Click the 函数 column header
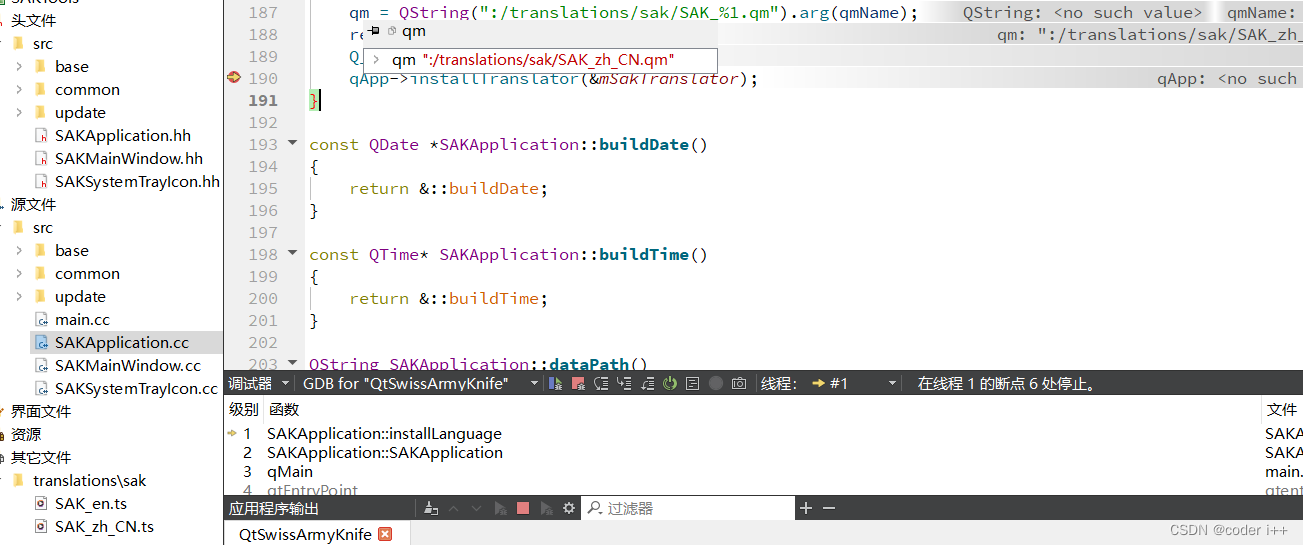This screenshot has width=1303, height=545. click(283, 409)
